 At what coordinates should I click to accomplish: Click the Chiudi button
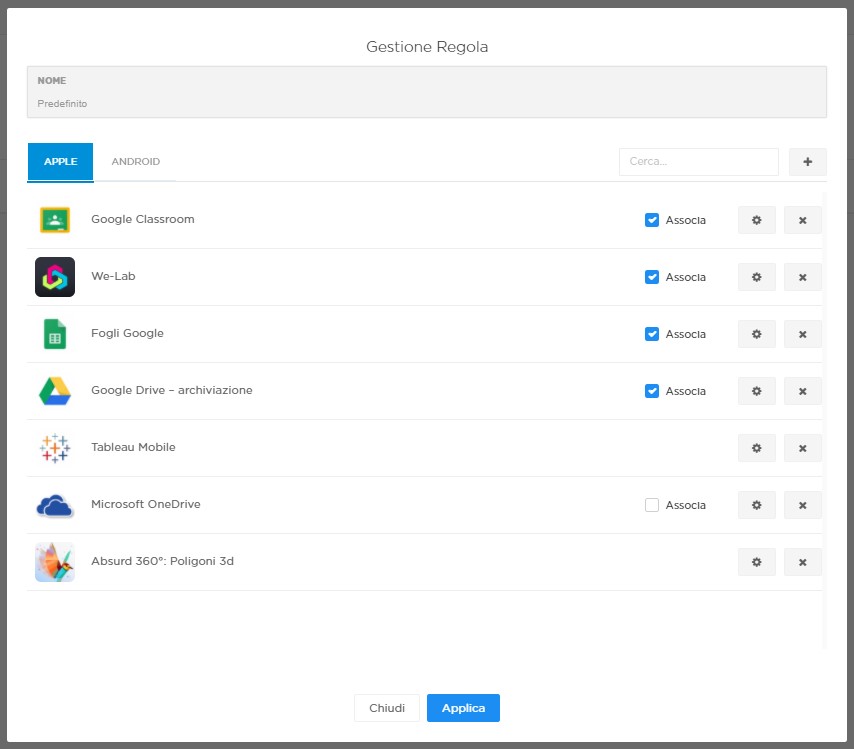click(387, 708)
